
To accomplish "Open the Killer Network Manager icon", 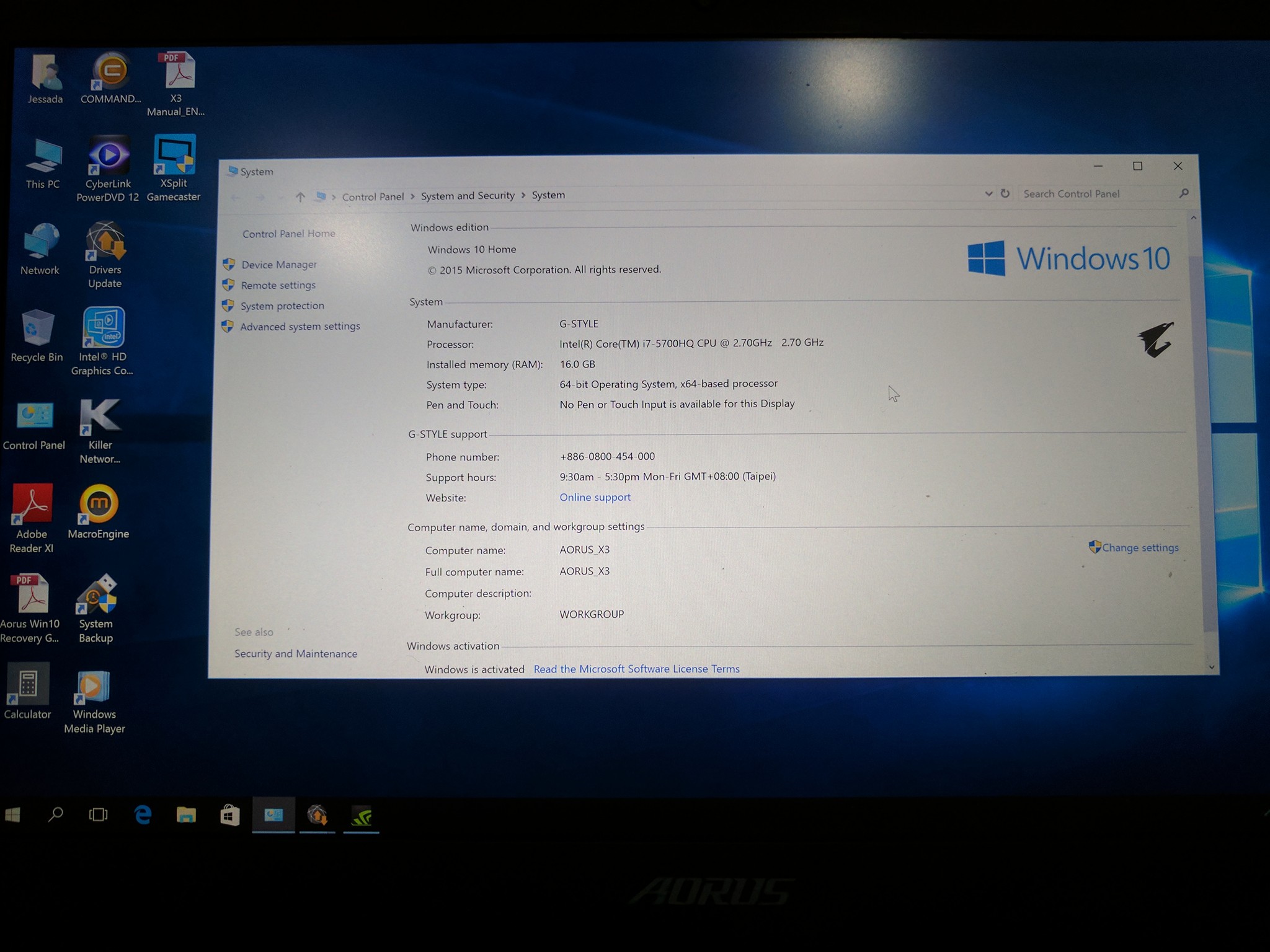I will tap(100, 418).
